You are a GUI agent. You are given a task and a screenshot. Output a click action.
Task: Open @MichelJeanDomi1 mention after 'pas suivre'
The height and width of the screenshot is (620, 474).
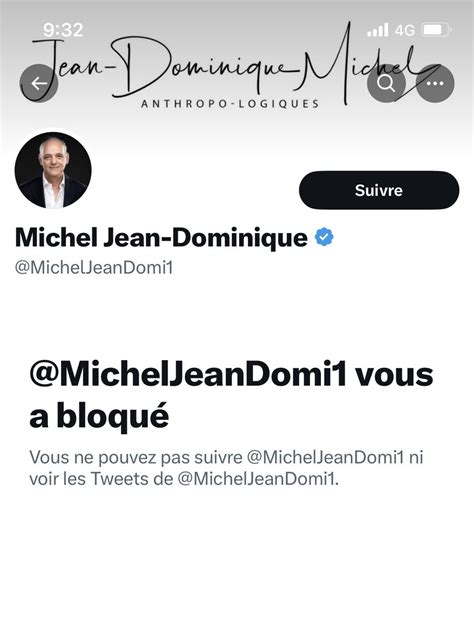tap(326, 457)
